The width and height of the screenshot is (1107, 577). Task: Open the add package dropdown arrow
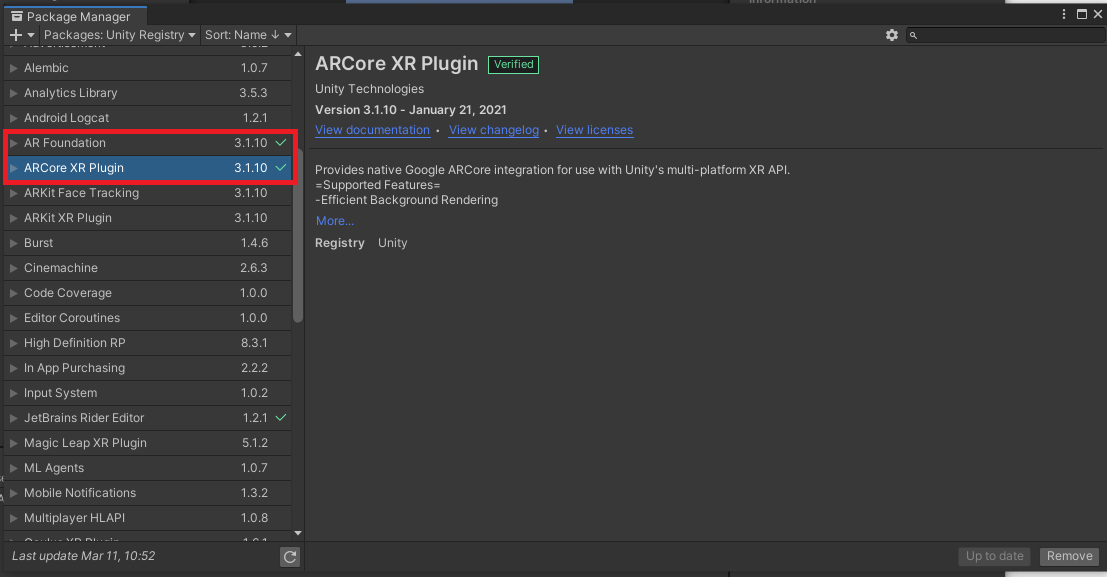[x=30, y=35]
